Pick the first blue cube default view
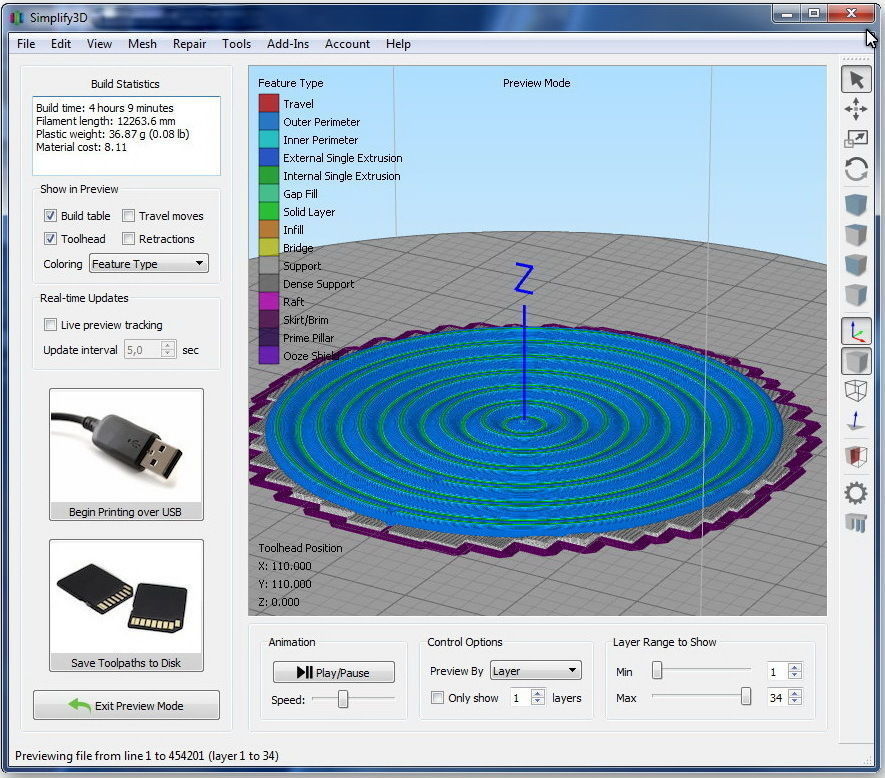885x778 pixels. coord(856,204)
